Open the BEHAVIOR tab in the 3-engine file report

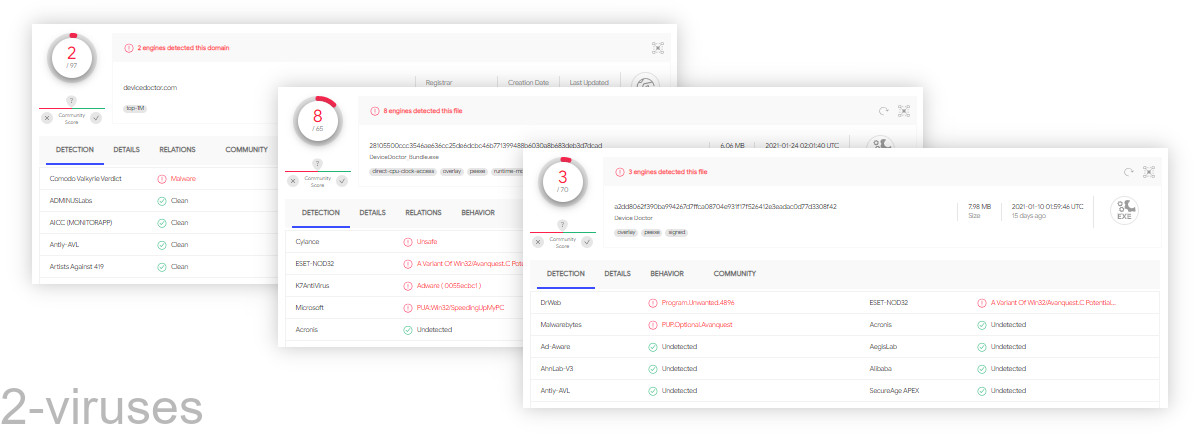tap(667, 273)
